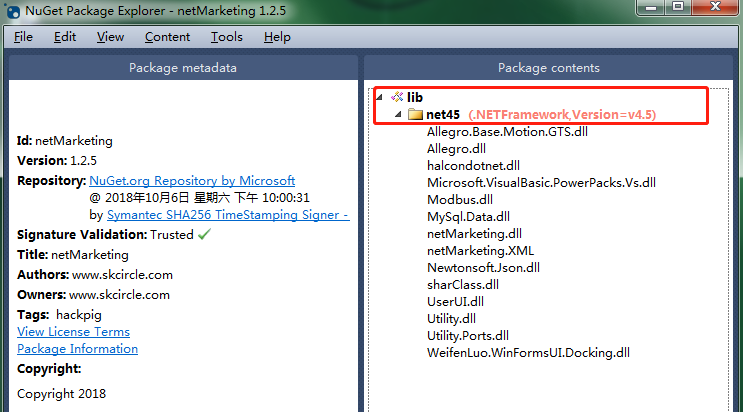Collapse the net45 folder node
743x412 pixels.
click(398, 114)
